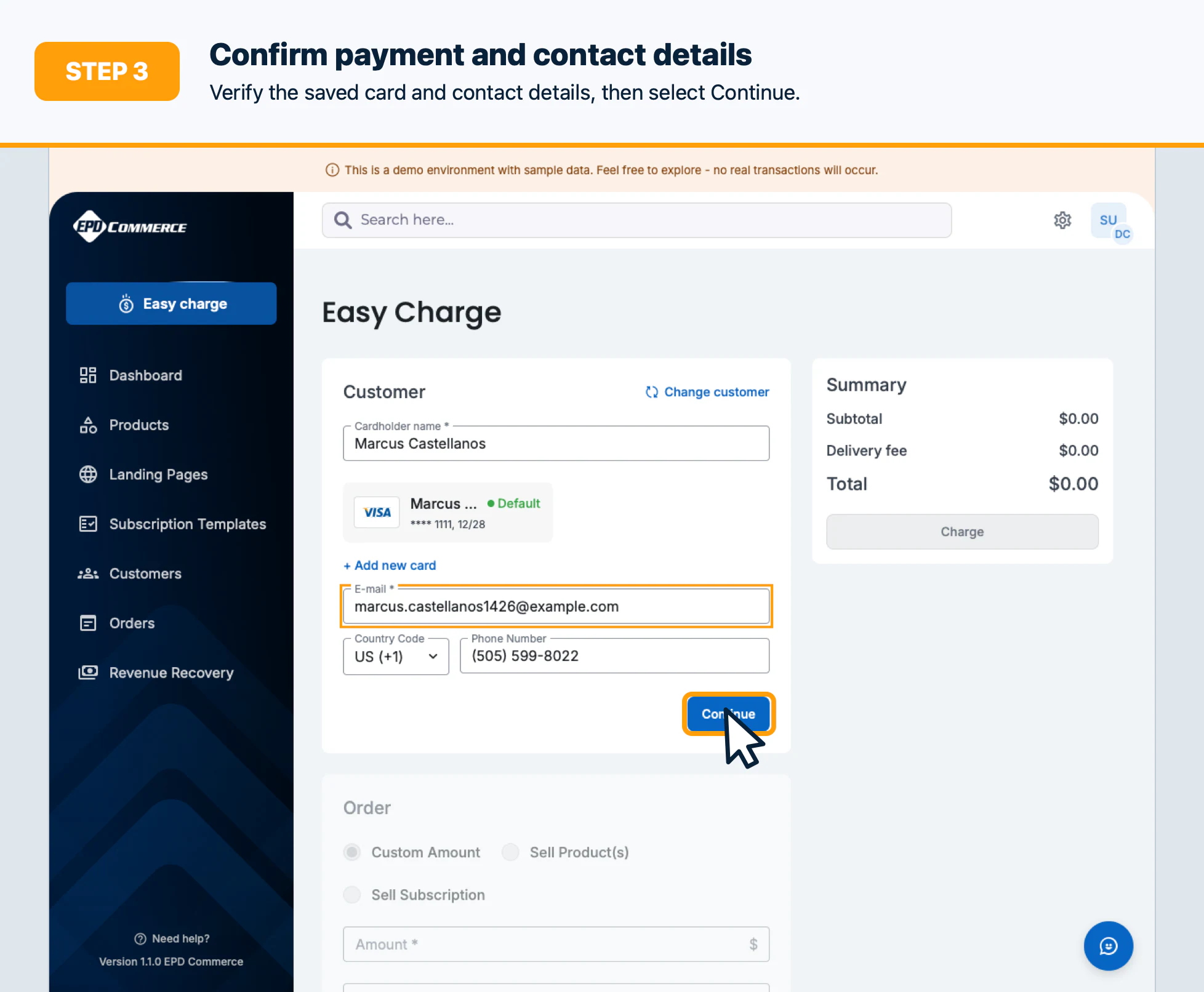Viewport: 1204px width, 992px height.
Task: Open the SU user avatar menu
Action: coord(1108,220)
